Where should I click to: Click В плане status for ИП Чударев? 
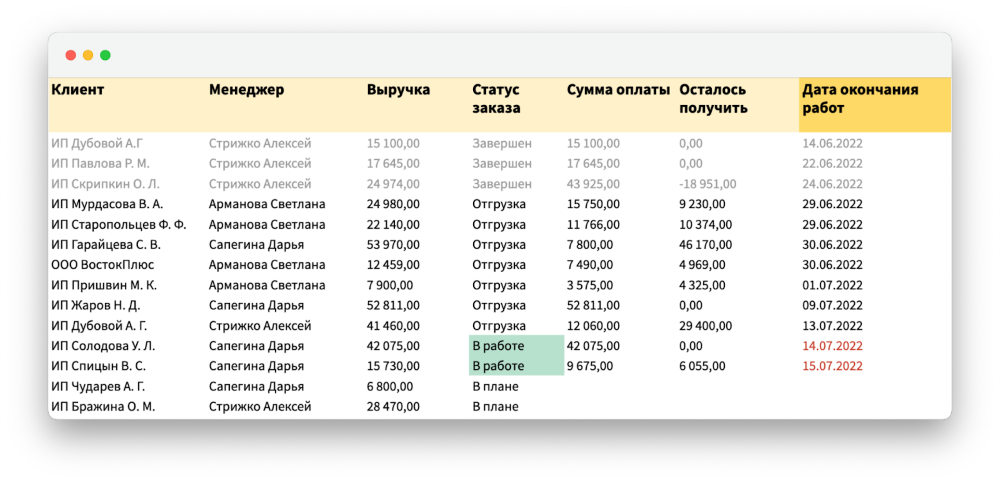click(x=496, y=387)
